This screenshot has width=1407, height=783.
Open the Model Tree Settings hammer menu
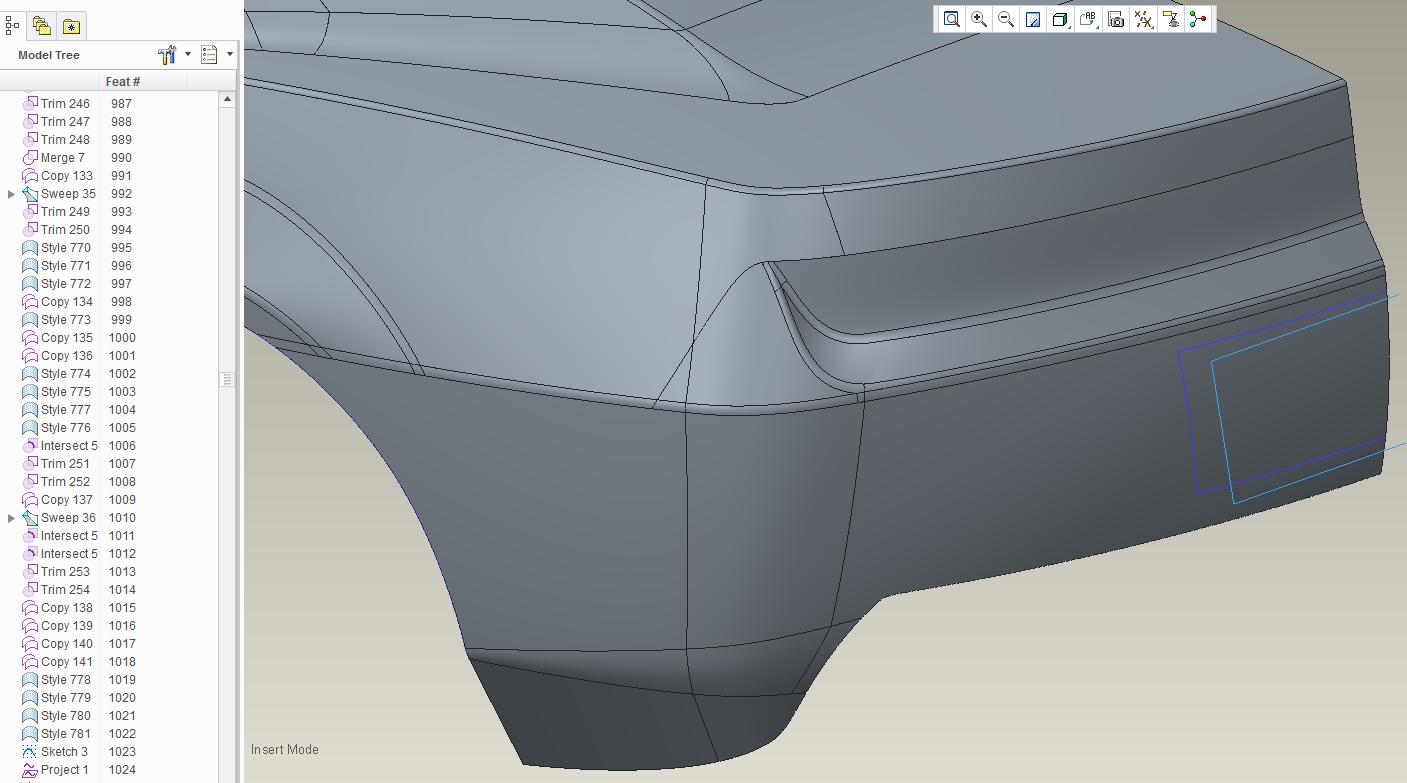[x=173, y=54]
